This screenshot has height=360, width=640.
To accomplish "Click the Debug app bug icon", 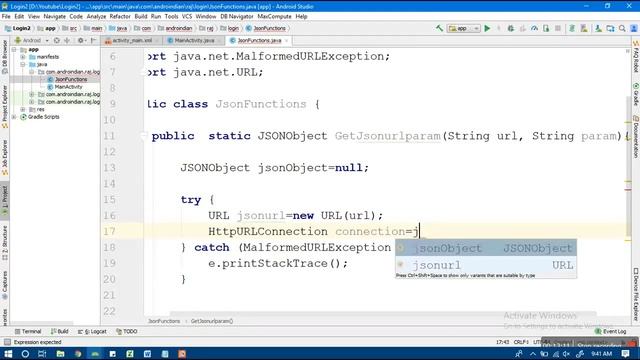I will (511, 28).
